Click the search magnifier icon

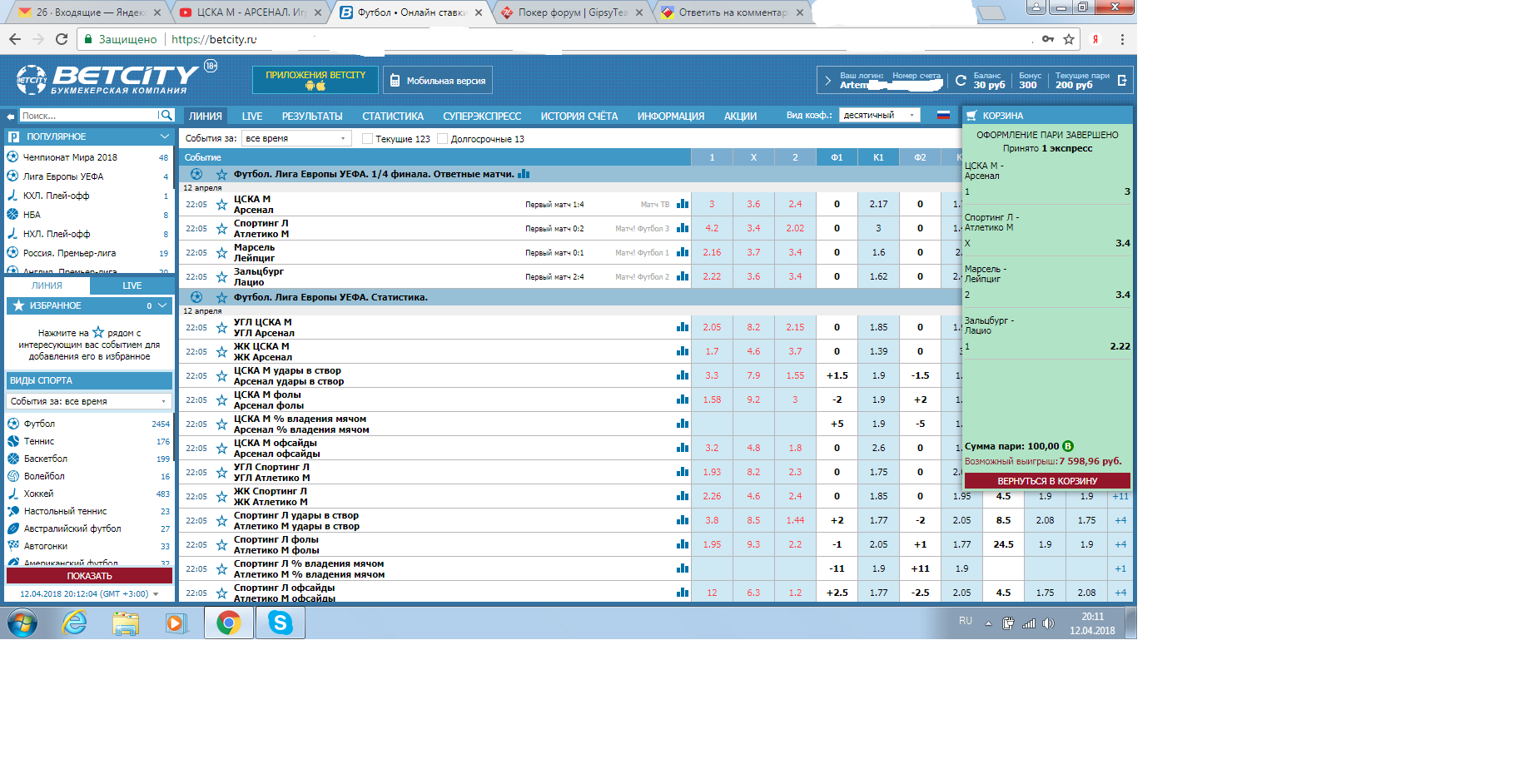coord(166,116)
